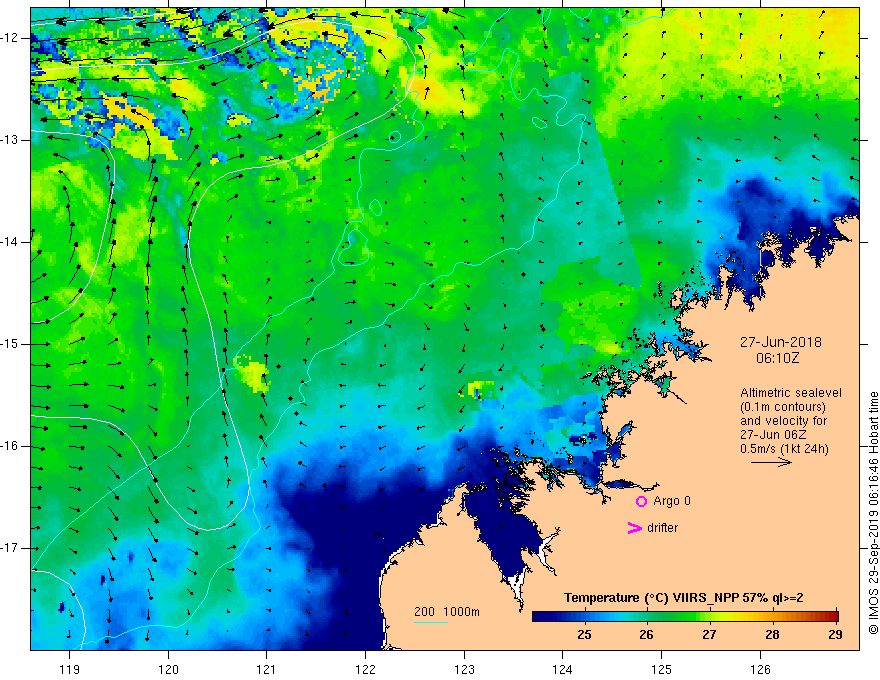The width and height of the screenshot is (880, 680).
Task: Click the colorbar label 27
Action: (x=709, y=635)
